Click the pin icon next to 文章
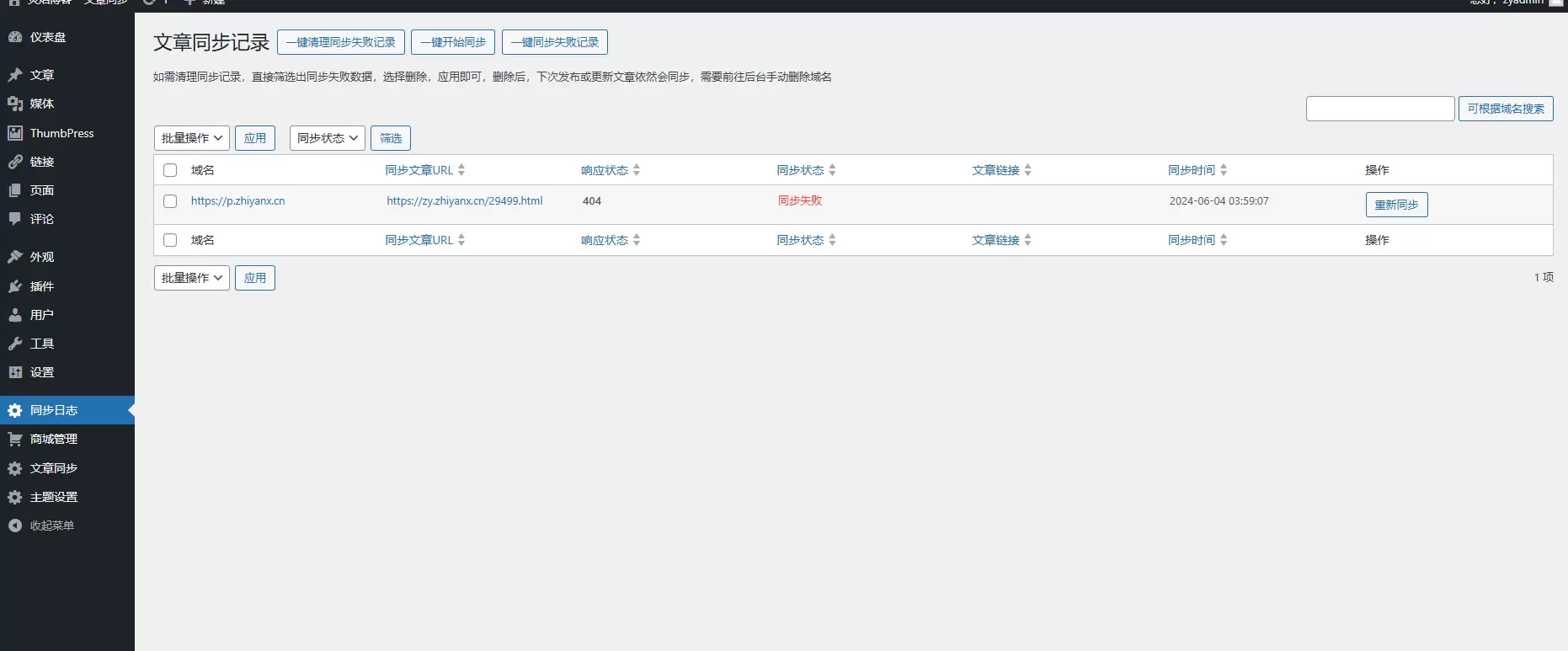This screenshot has height=651, width=1568. click(15, 75)
